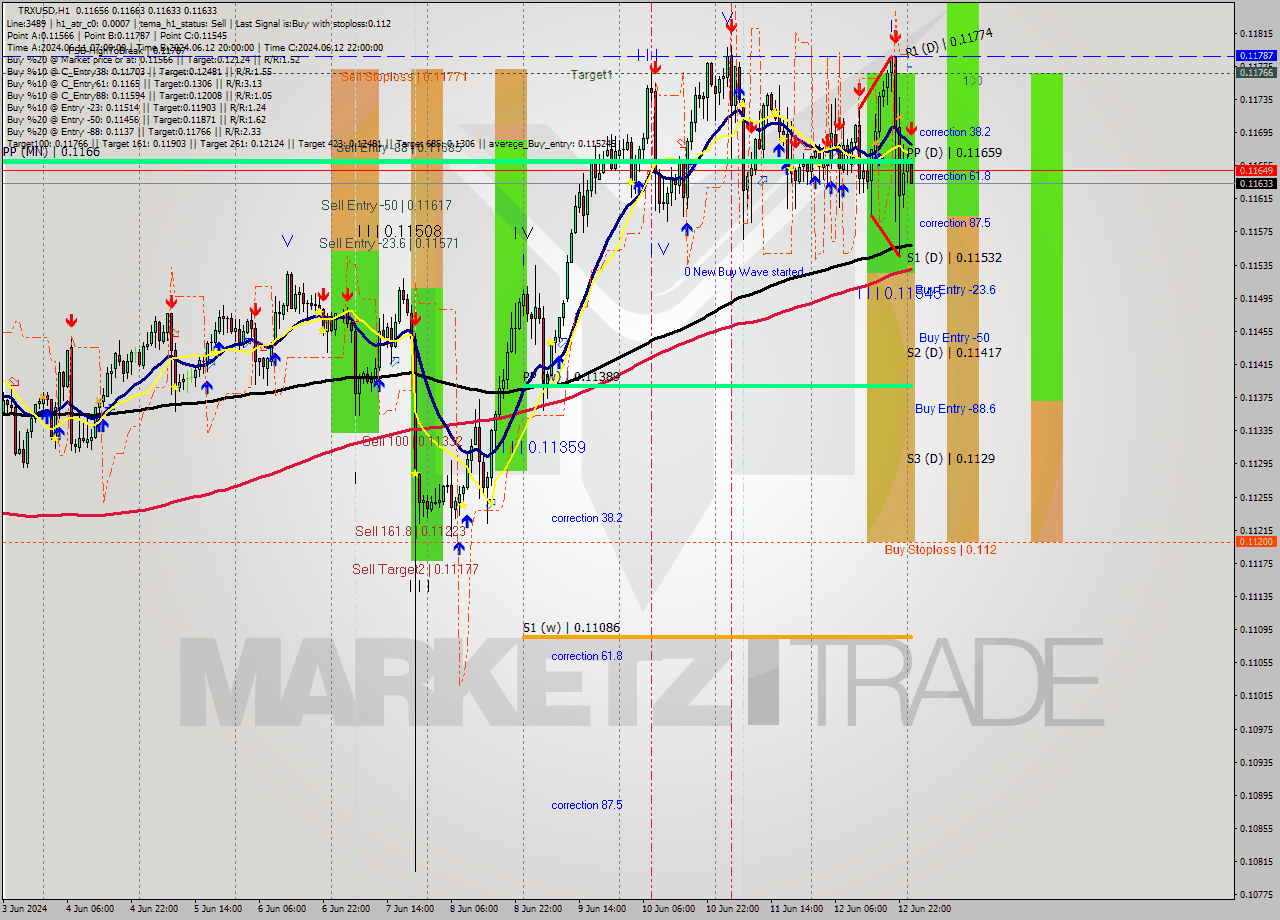Select the 0.10815 price axis value
The height and width of the screenshot is (920, 1280).
pos(1256,861)
